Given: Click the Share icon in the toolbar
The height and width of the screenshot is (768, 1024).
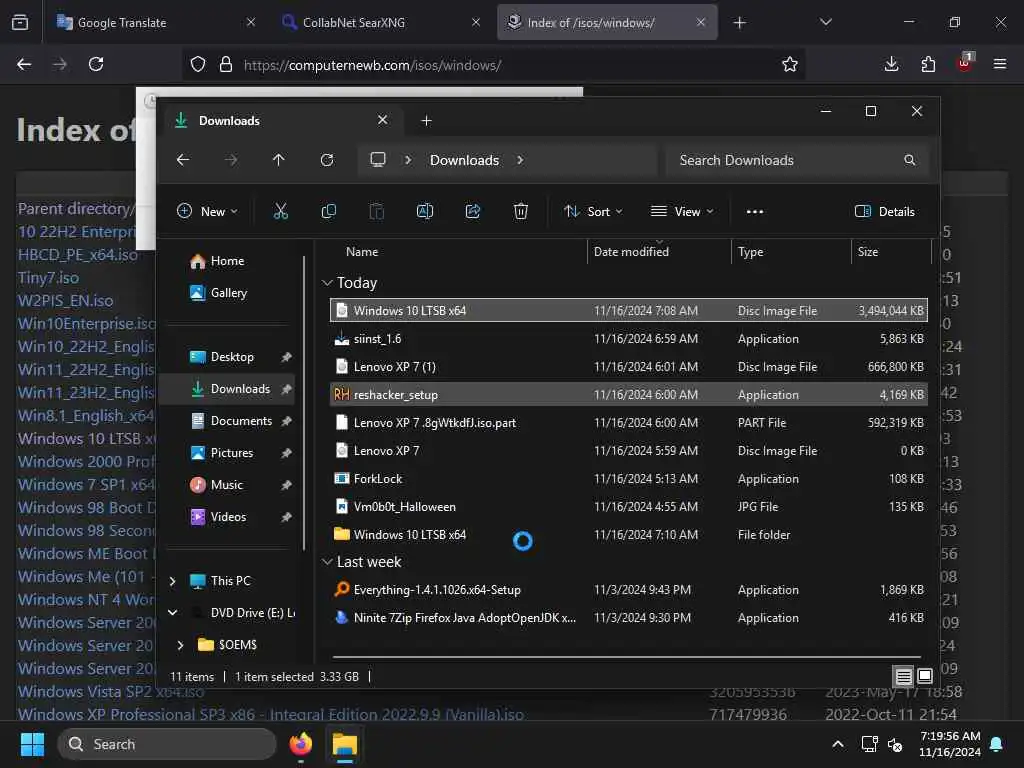Looking at the screenshot, I should point(473,211).
